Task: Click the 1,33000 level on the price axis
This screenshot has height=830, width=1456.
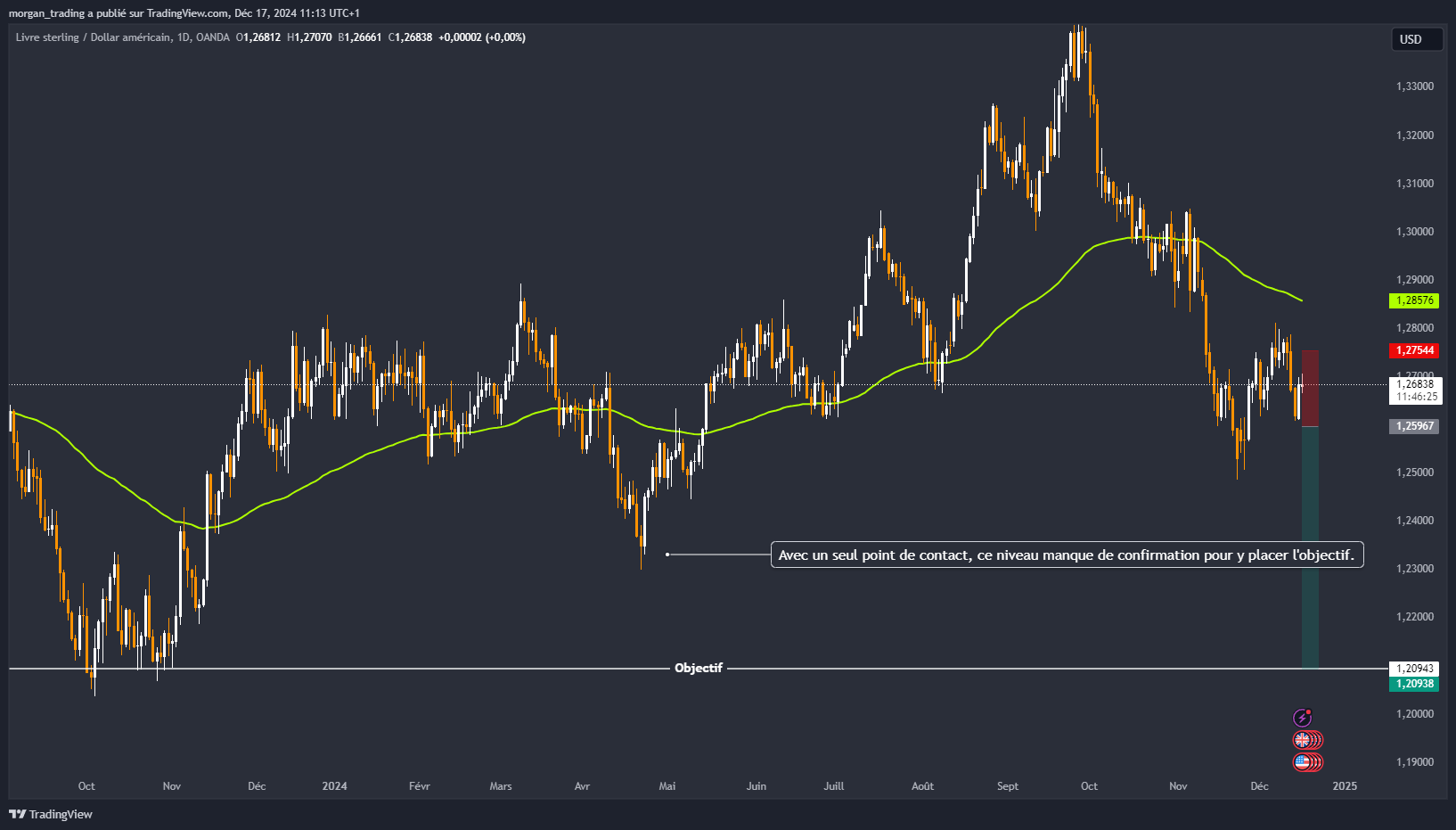Action: pyautogui.click(x=1415, y=86)
